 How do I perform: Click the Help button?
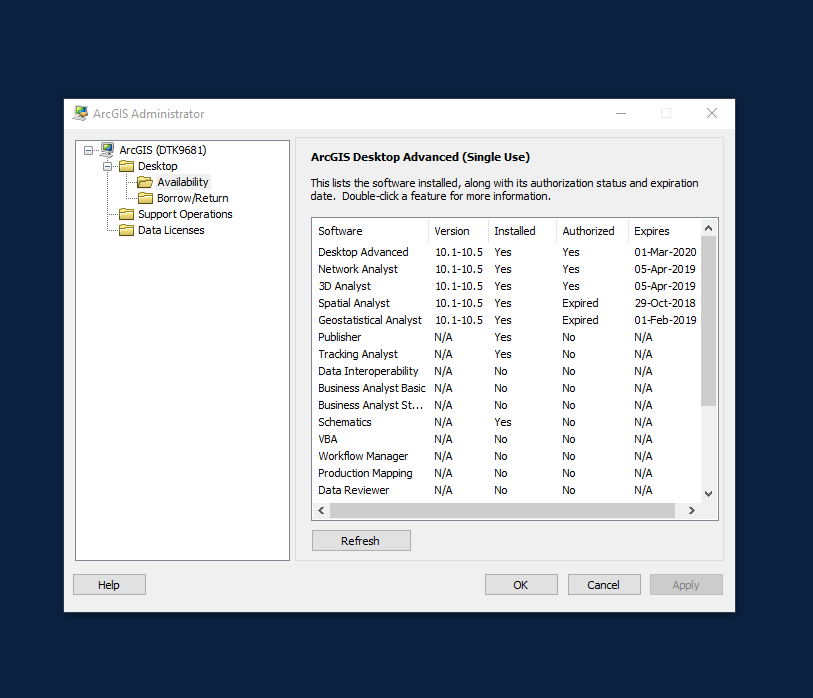[x=109, y=584]
